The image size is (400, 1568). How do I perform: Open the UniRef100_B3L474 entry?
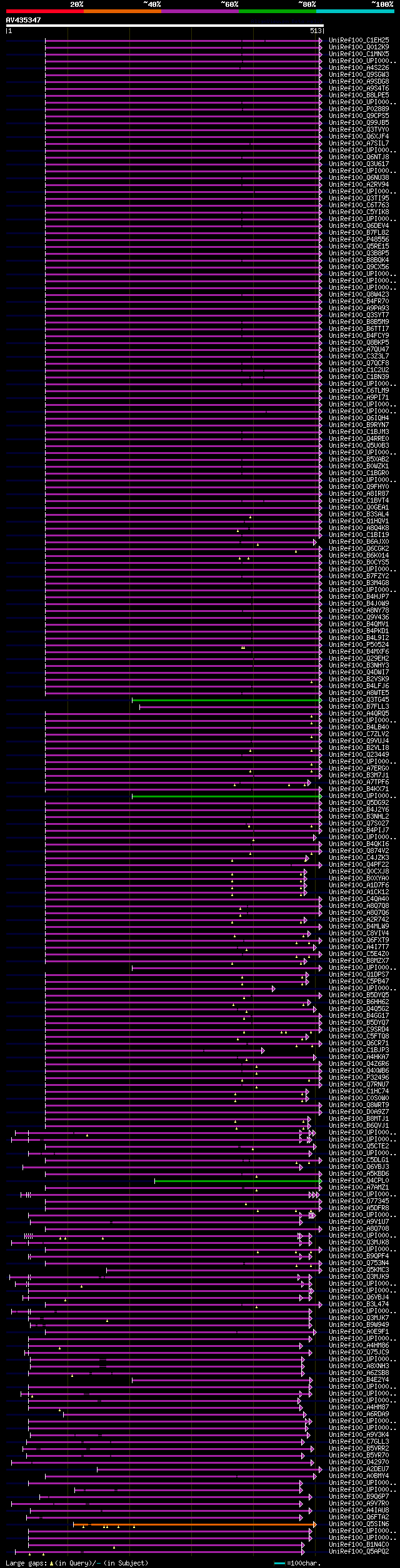[359, 1304]
